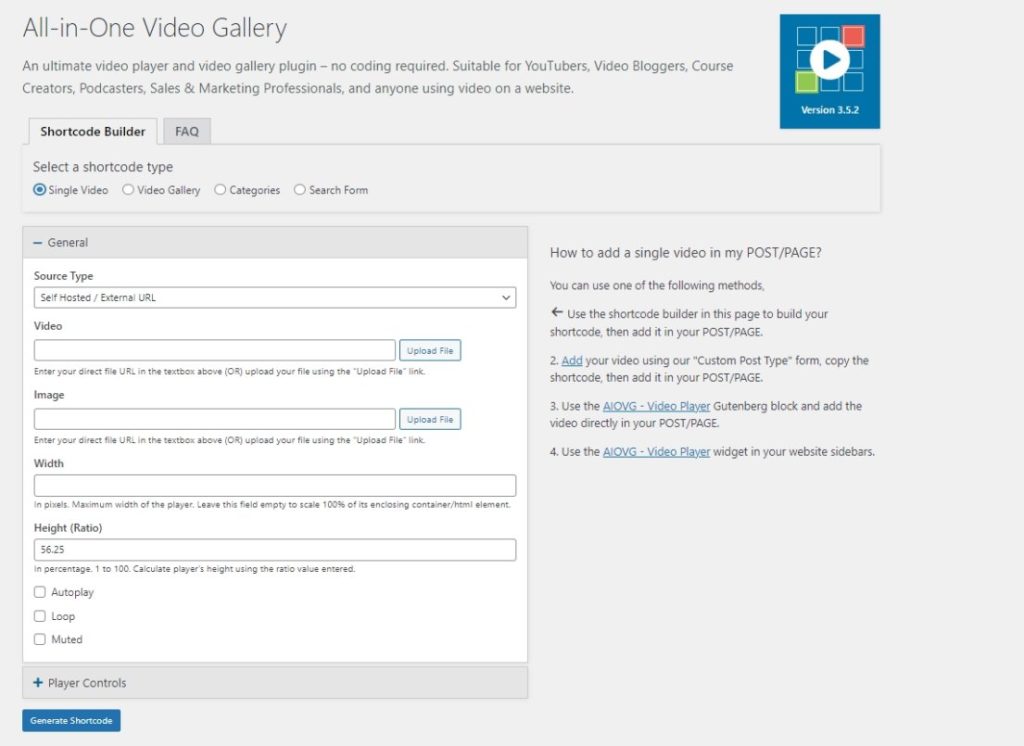Screen dimensions: 1024x746
Task: Click inside the Width input field
Action: tap(275, 485)
